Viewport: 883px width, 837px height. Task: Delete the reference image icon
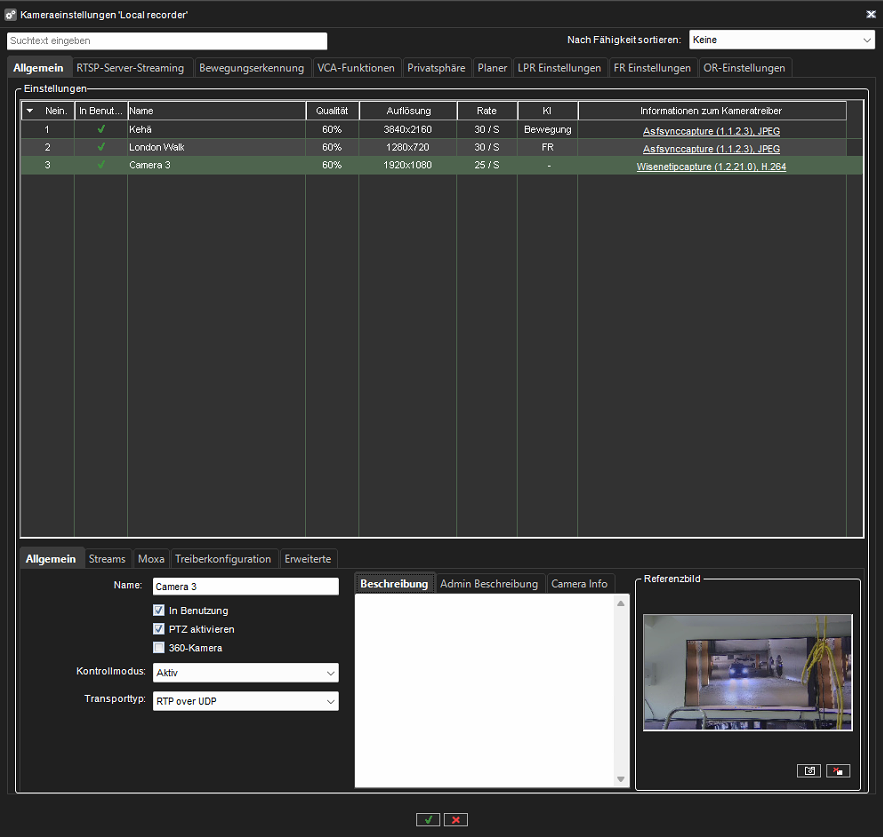click(x=838, y=771)
